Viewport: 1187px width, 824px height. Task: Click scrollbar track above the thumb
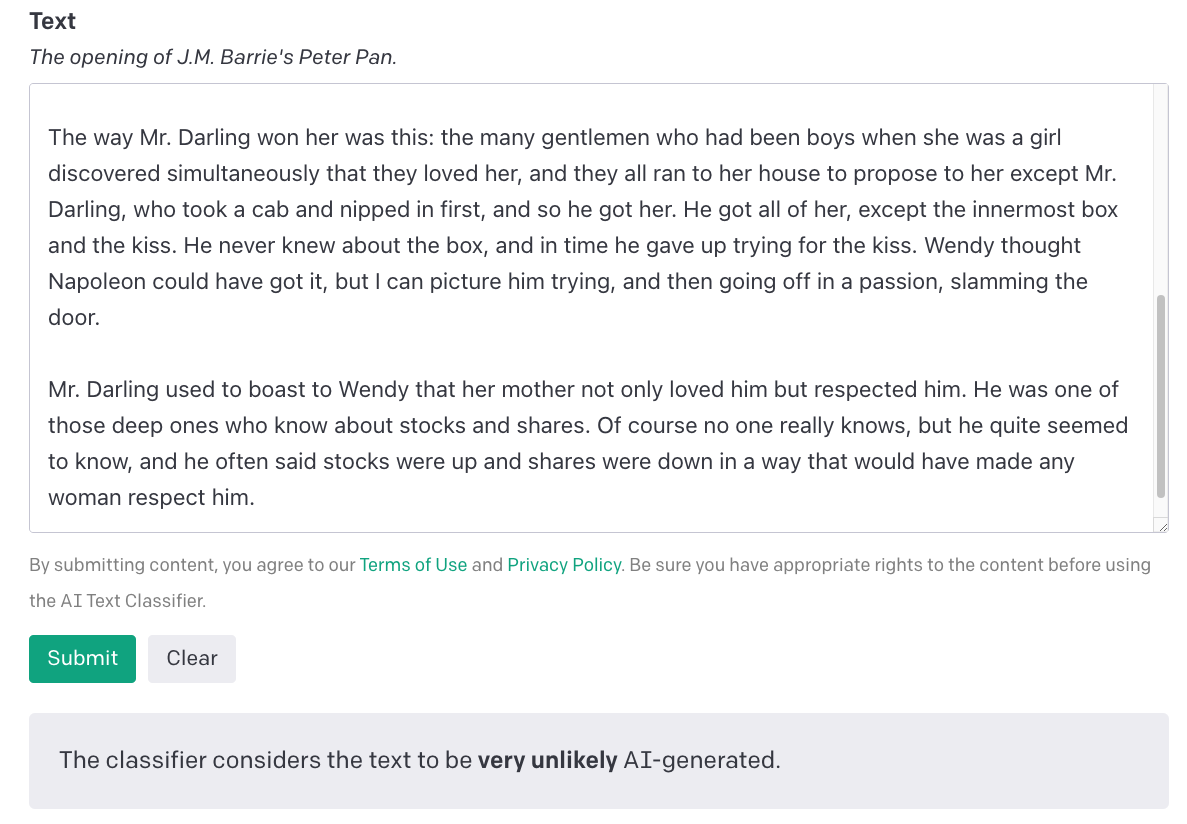[1160, 180]
